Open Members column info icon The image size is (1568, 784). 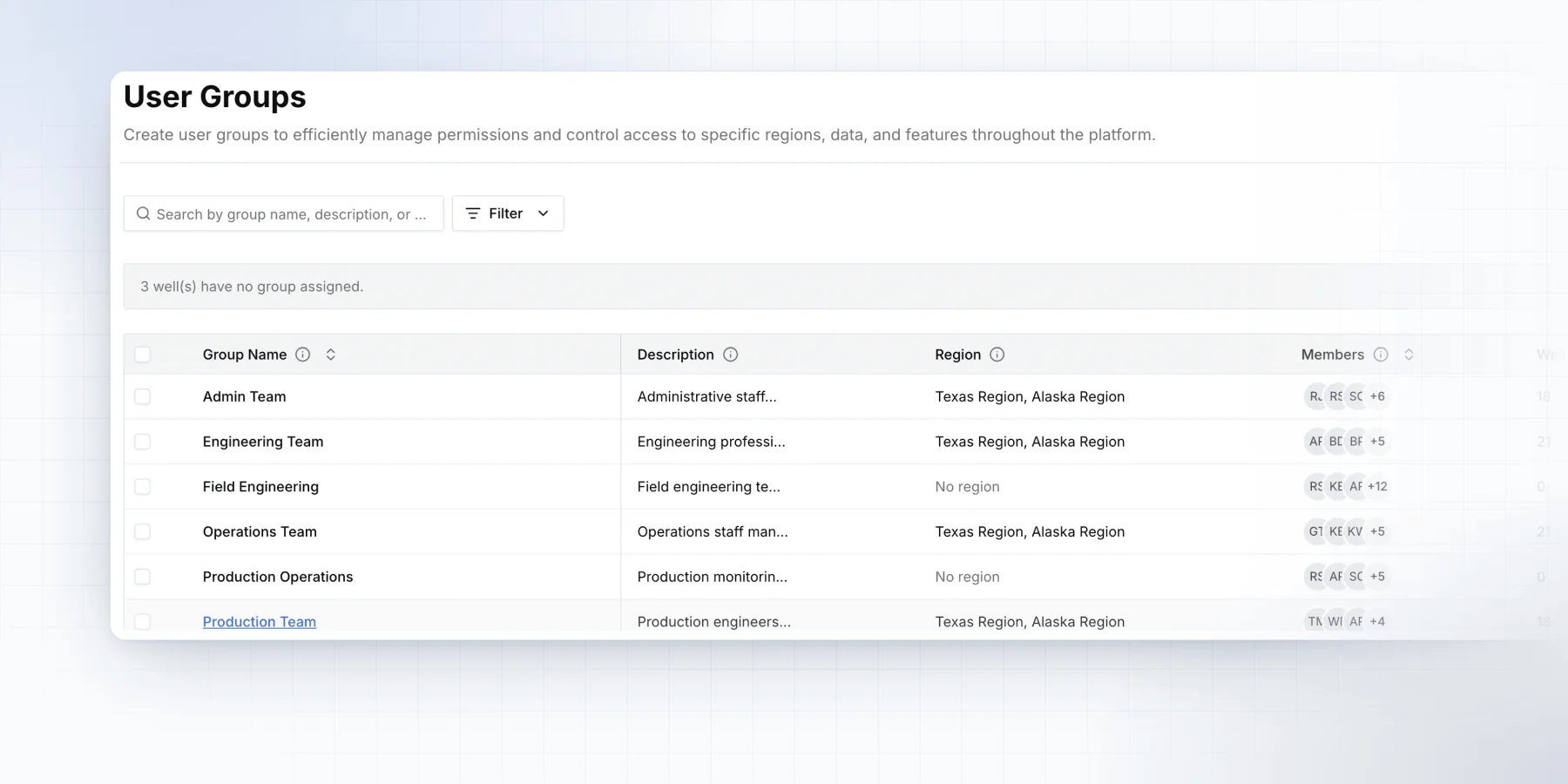[1381, 355]
